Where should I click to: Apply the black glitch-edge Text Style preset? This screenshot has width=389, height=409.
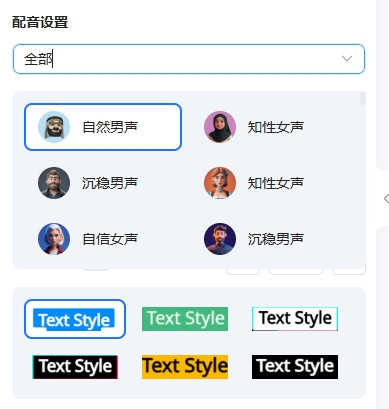(75, 367)
